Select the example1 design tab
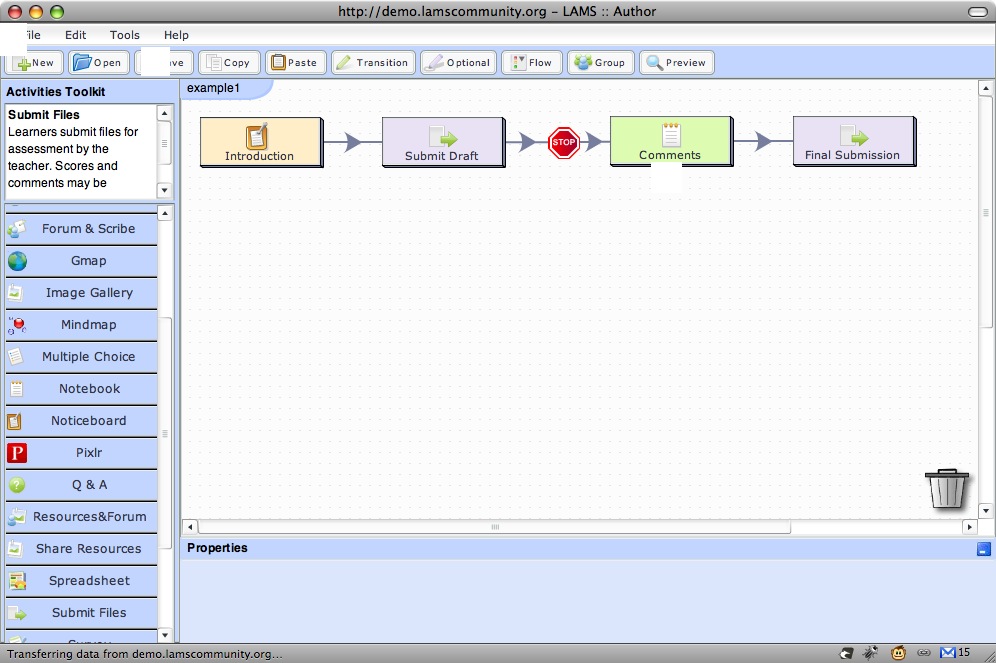This screenshot has width=996, height=663. coord(214,88)
